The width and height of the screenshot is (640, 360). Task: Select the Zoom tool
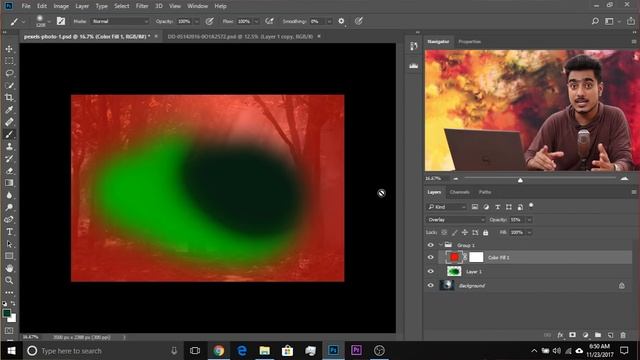coord(9,280)
